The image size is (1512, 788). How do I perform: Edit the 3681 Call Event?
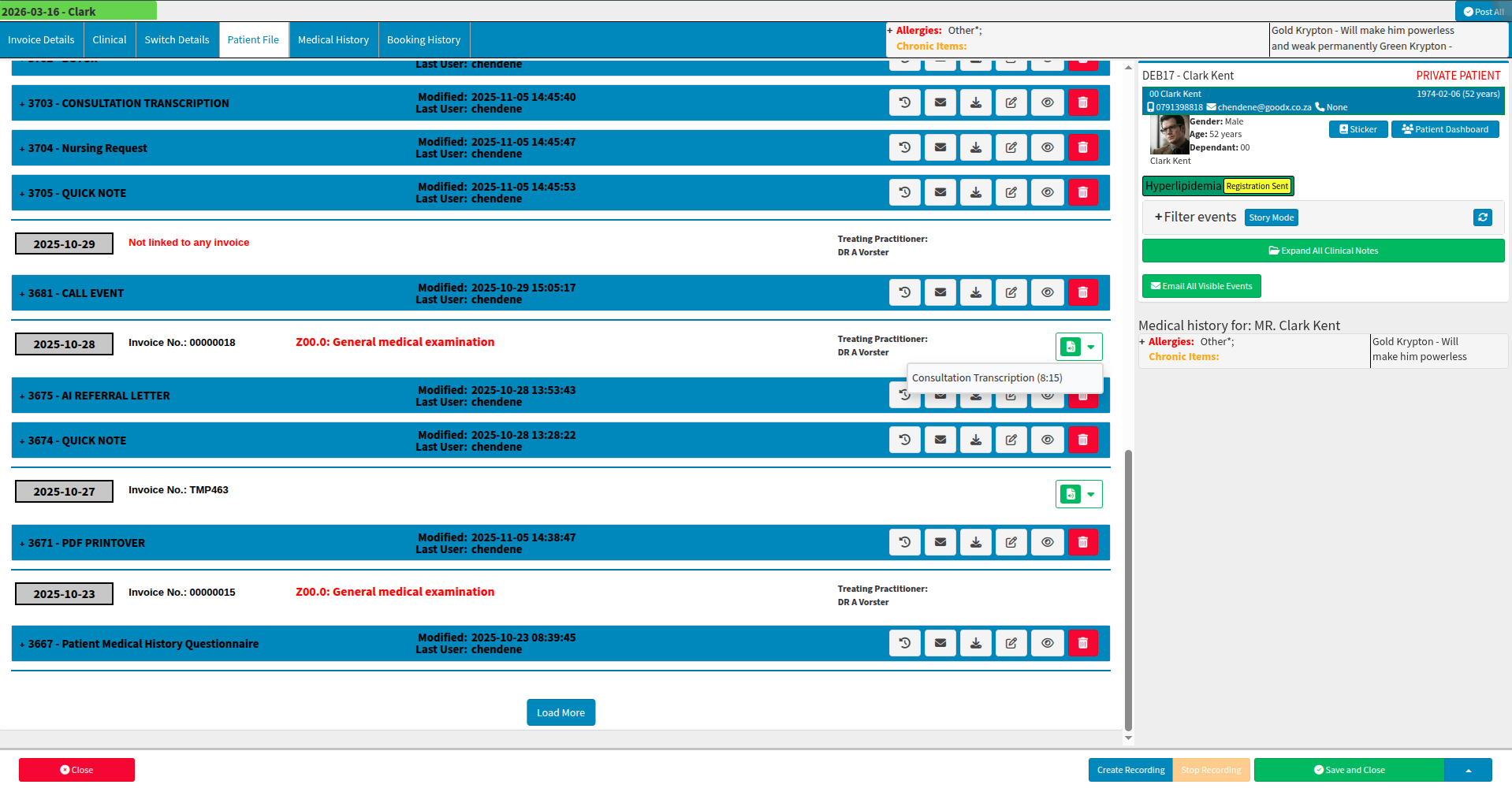tap(1011, 292)
